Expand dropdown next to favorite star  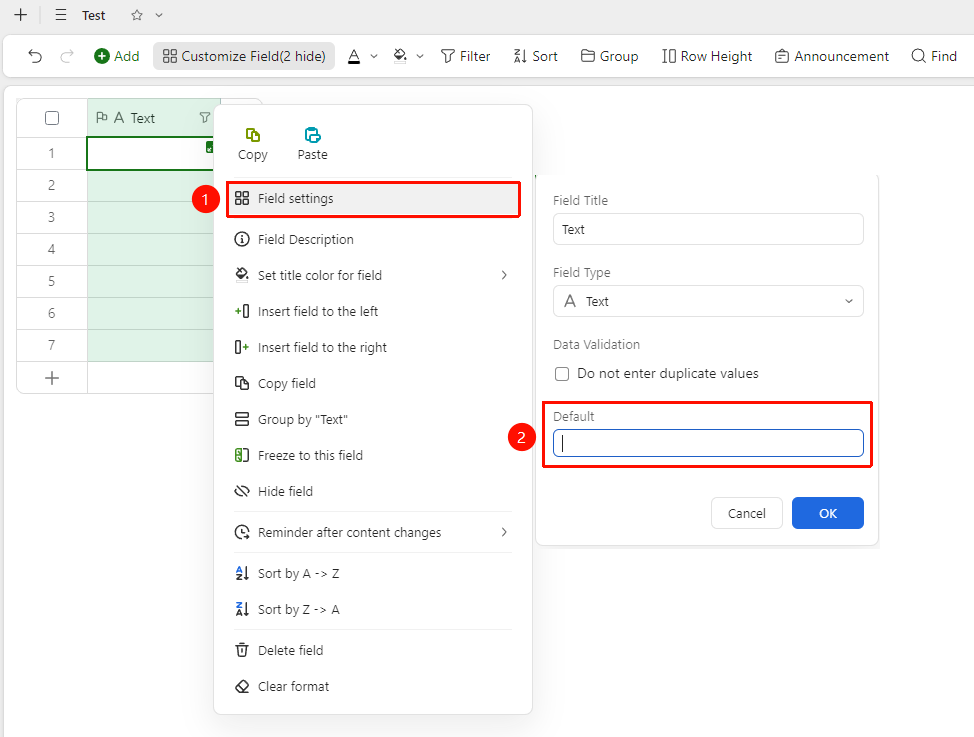(x=159, y=15)
